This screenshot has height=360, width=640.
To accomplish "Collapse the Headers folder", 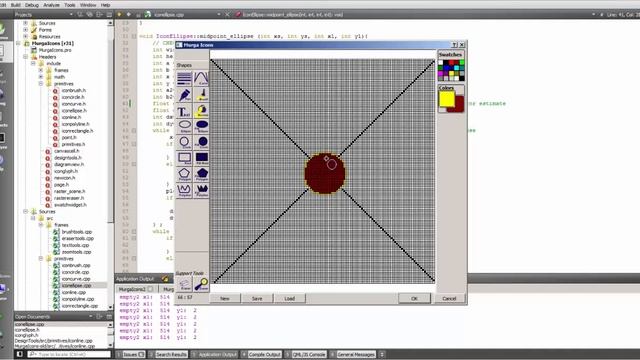I will [x=26, y=57].
